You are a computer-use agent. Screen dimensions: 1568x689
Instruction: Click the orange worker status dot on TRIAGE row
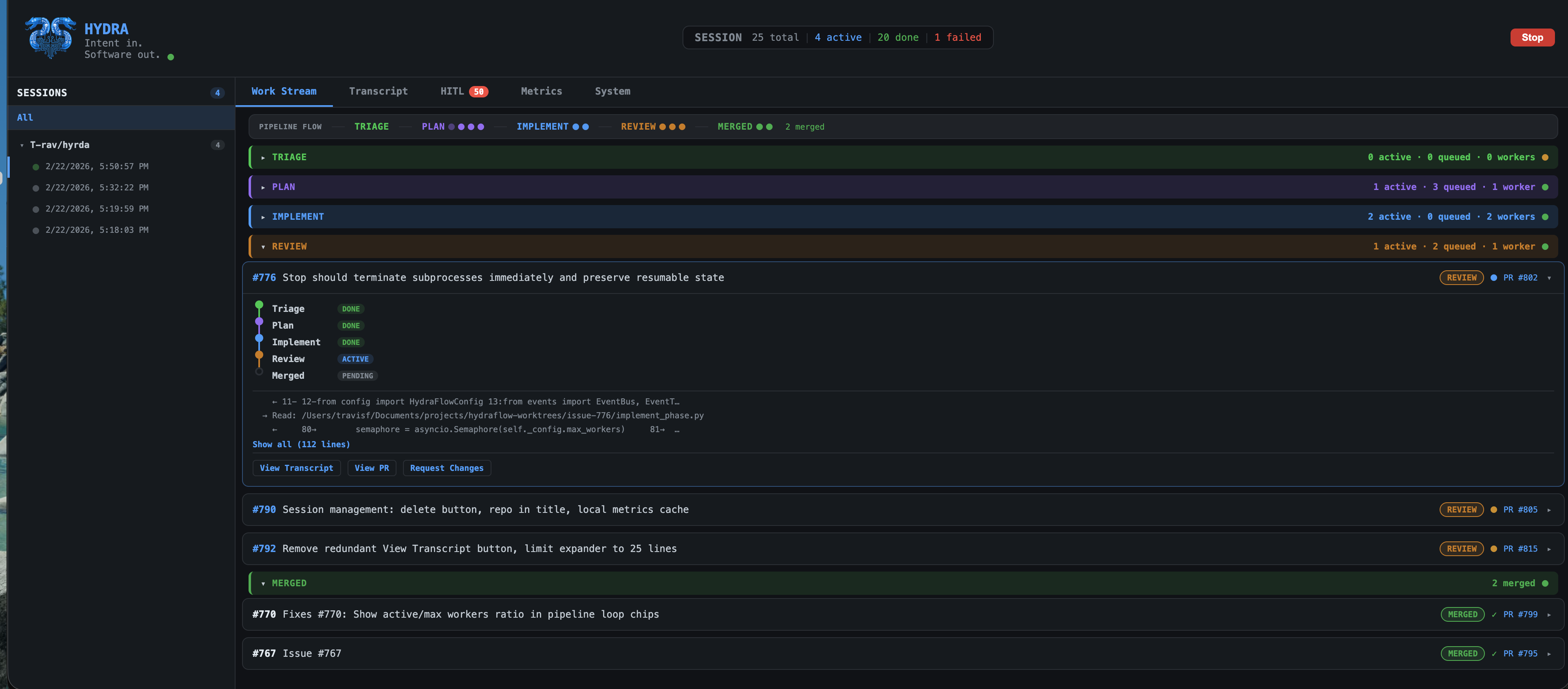(1545, 158)
